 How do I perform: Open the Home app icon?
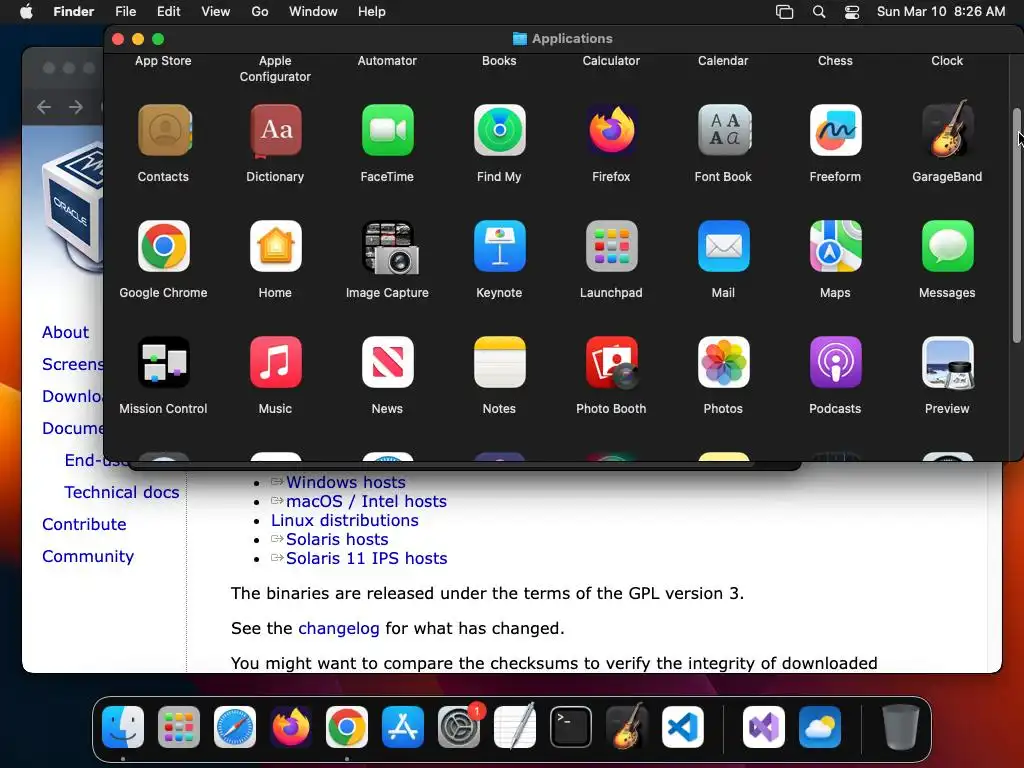(x=276, y=246)
